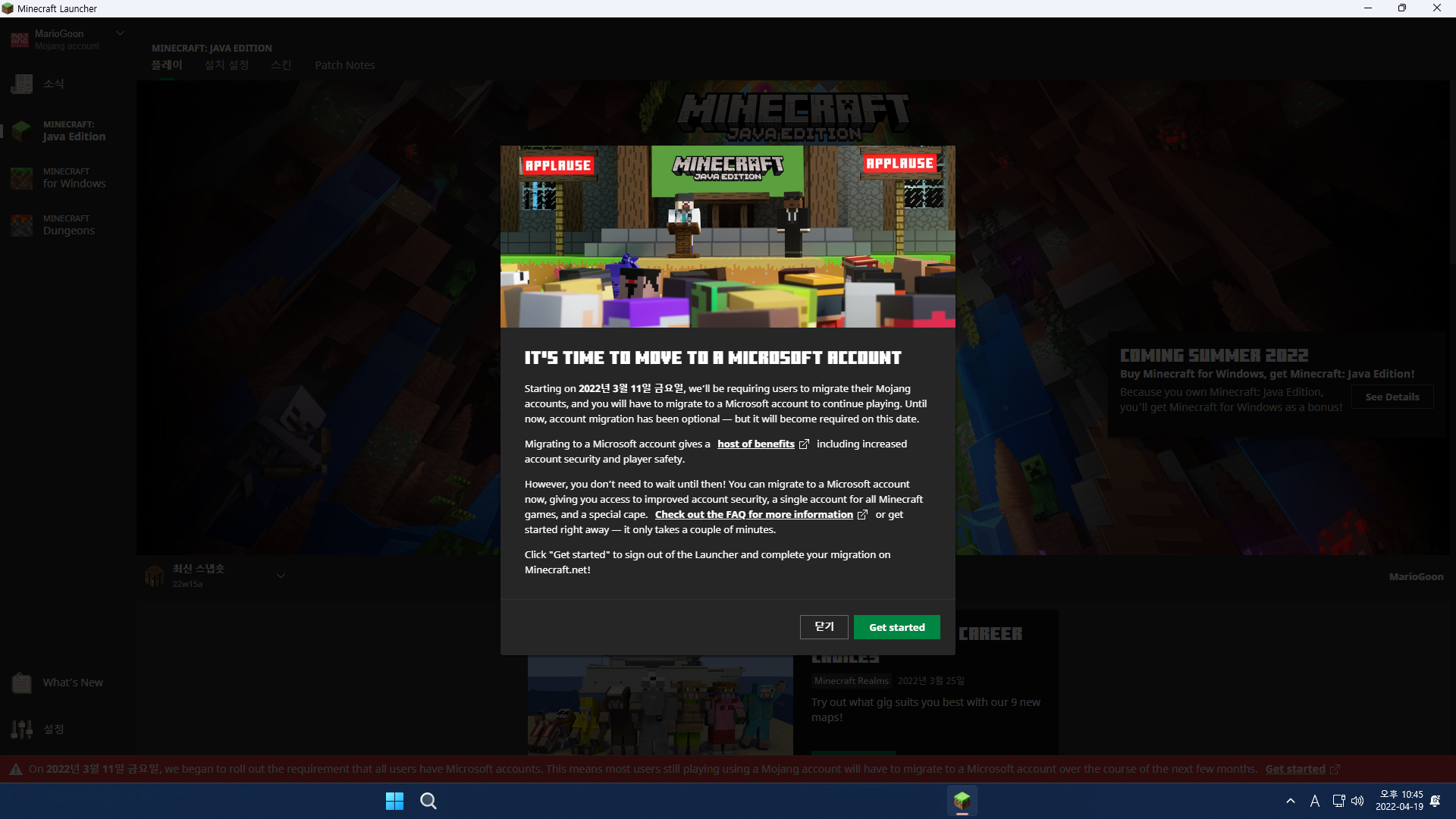Switch to the 설치 설정 tab
1456x819 pixels.
click(226, 65)
